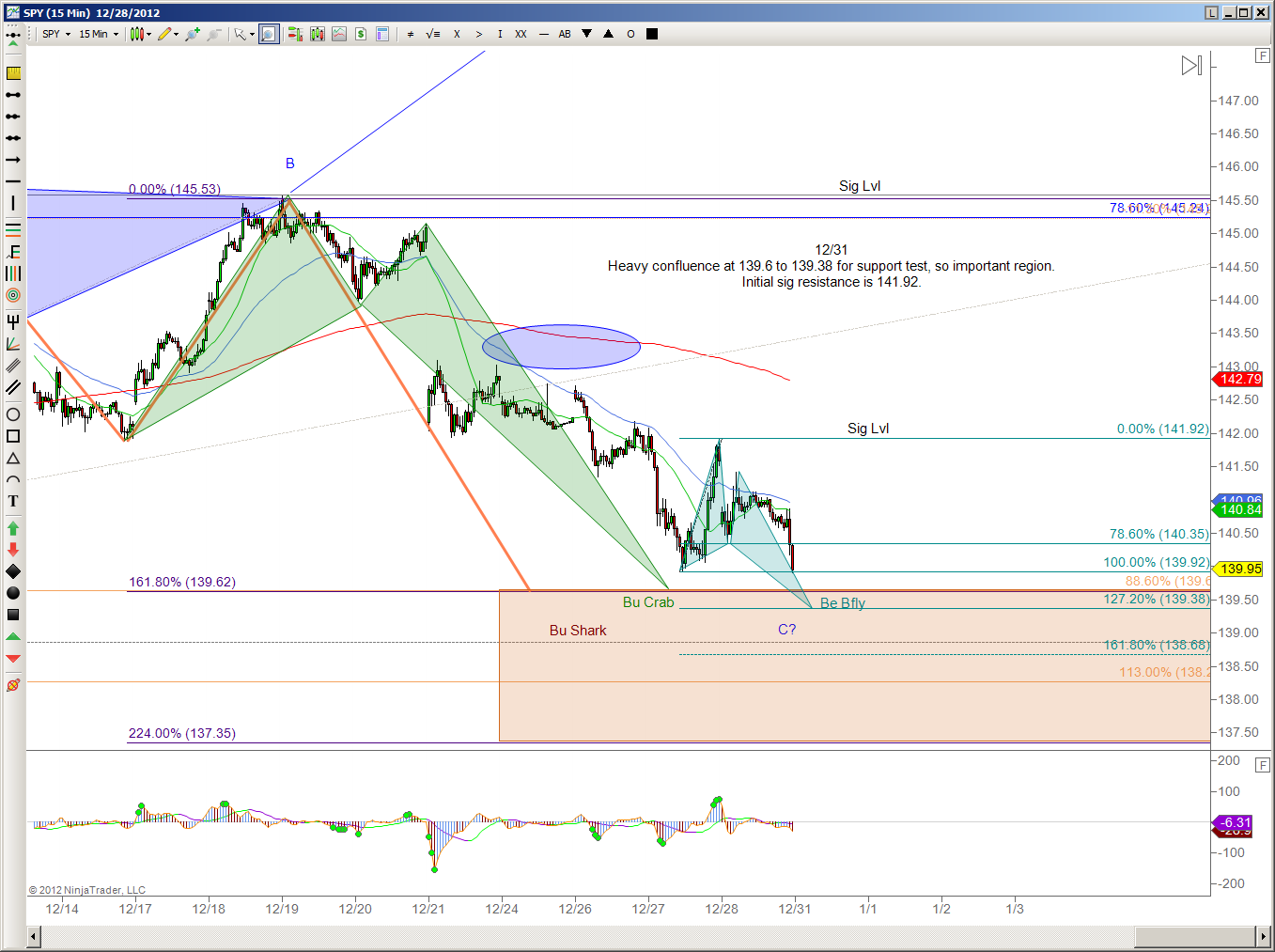Open the chart style candlestick dropdown
Image resolution: width=1275 pixels, height=952 pixels.
(141, 34)
